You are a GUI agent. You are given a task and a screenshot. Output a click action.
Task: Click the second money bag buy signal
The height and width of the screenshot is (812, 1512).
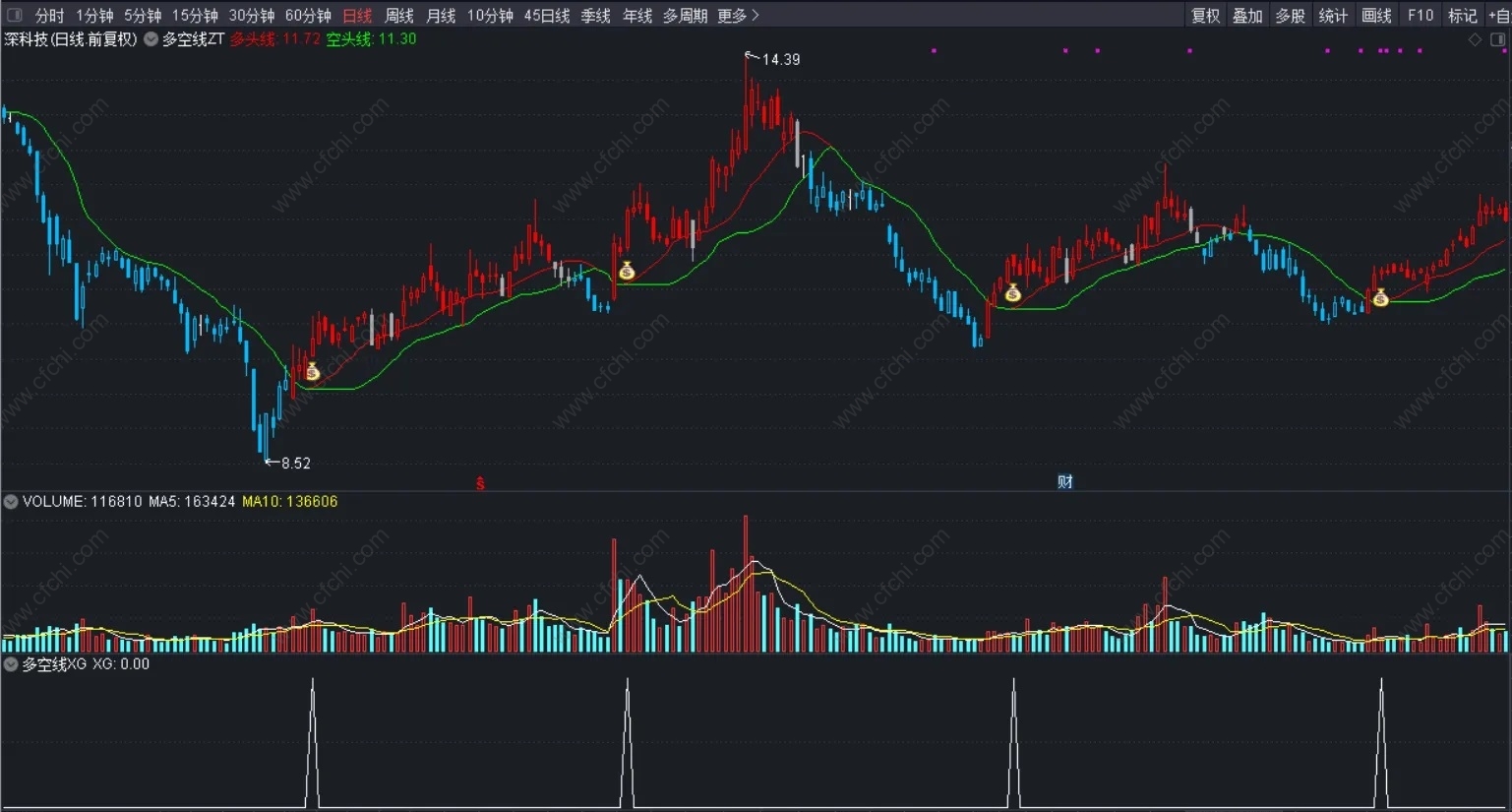tap(627, 271)
